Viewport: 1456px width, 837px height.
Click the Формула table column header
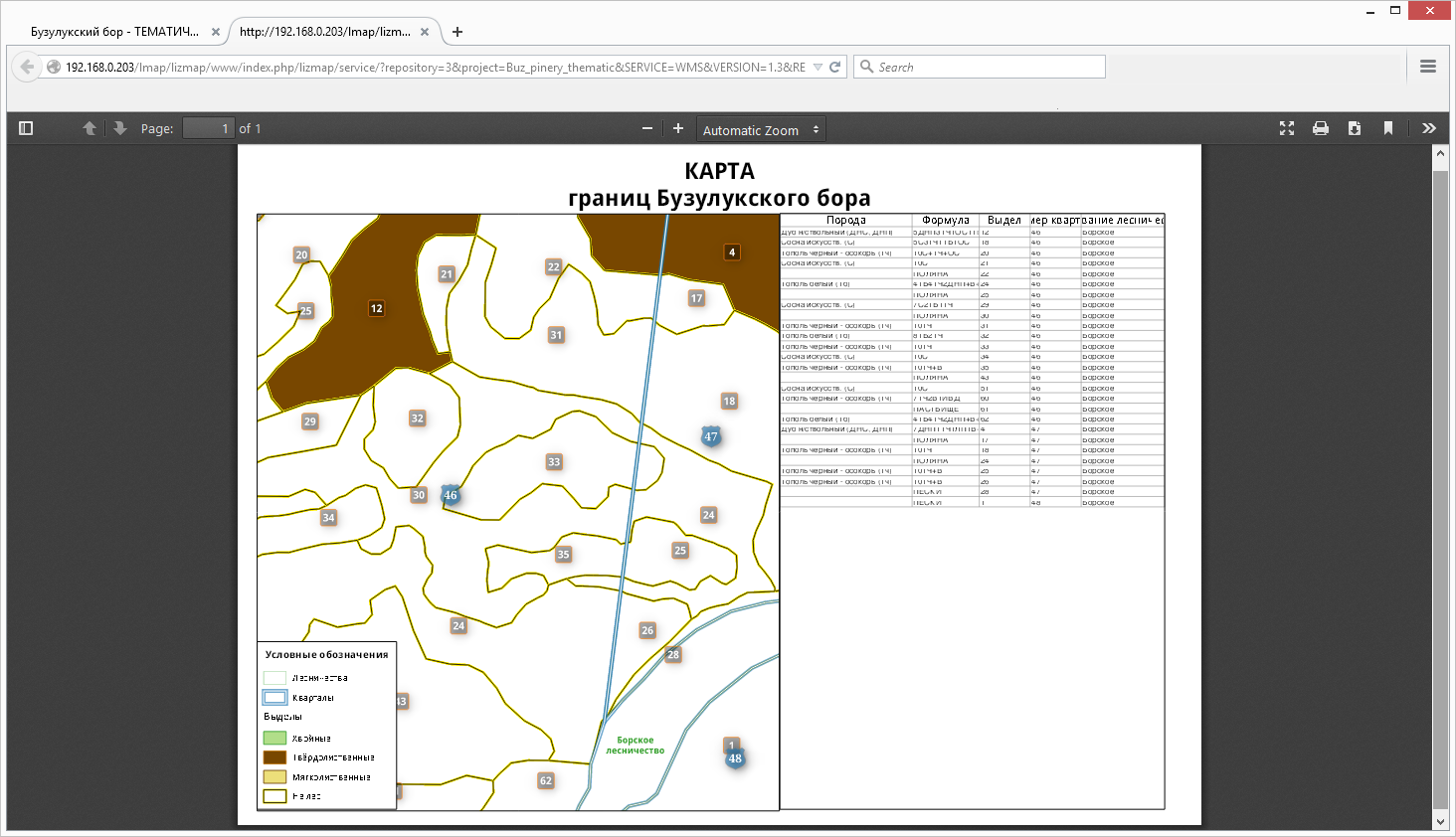coord(946,220)
